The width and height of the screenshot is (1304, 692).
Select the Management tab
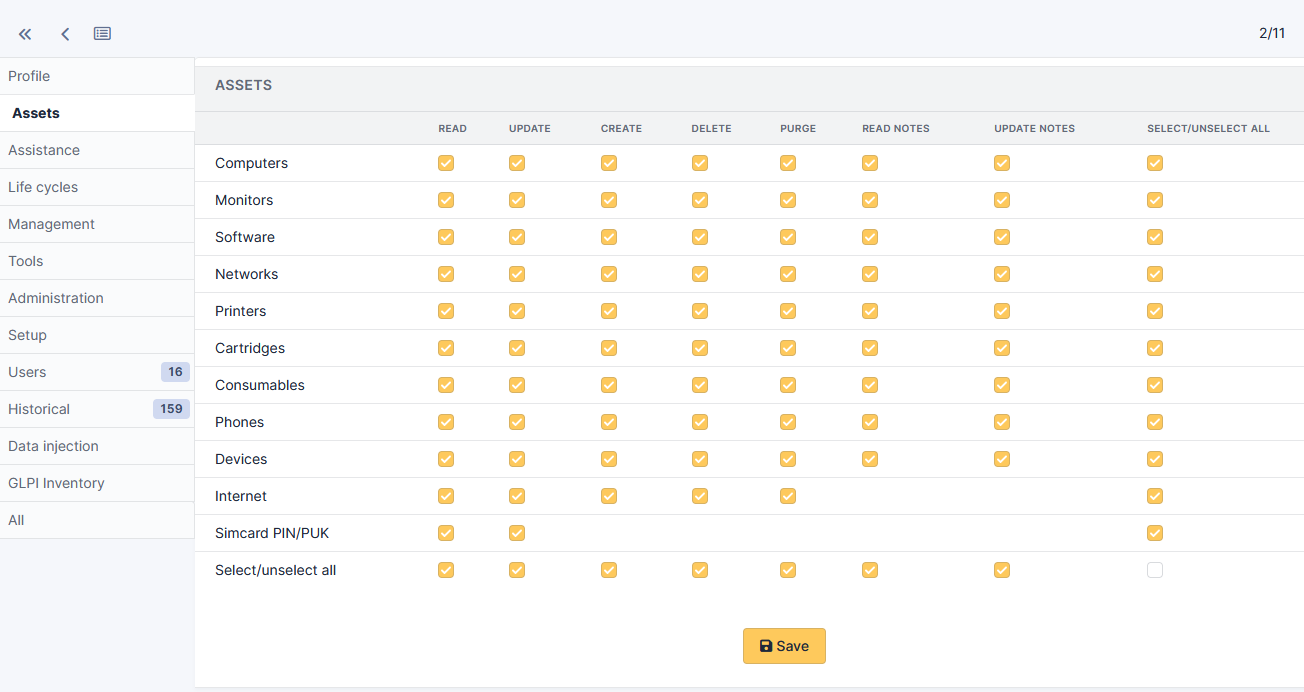click(51, 224)
